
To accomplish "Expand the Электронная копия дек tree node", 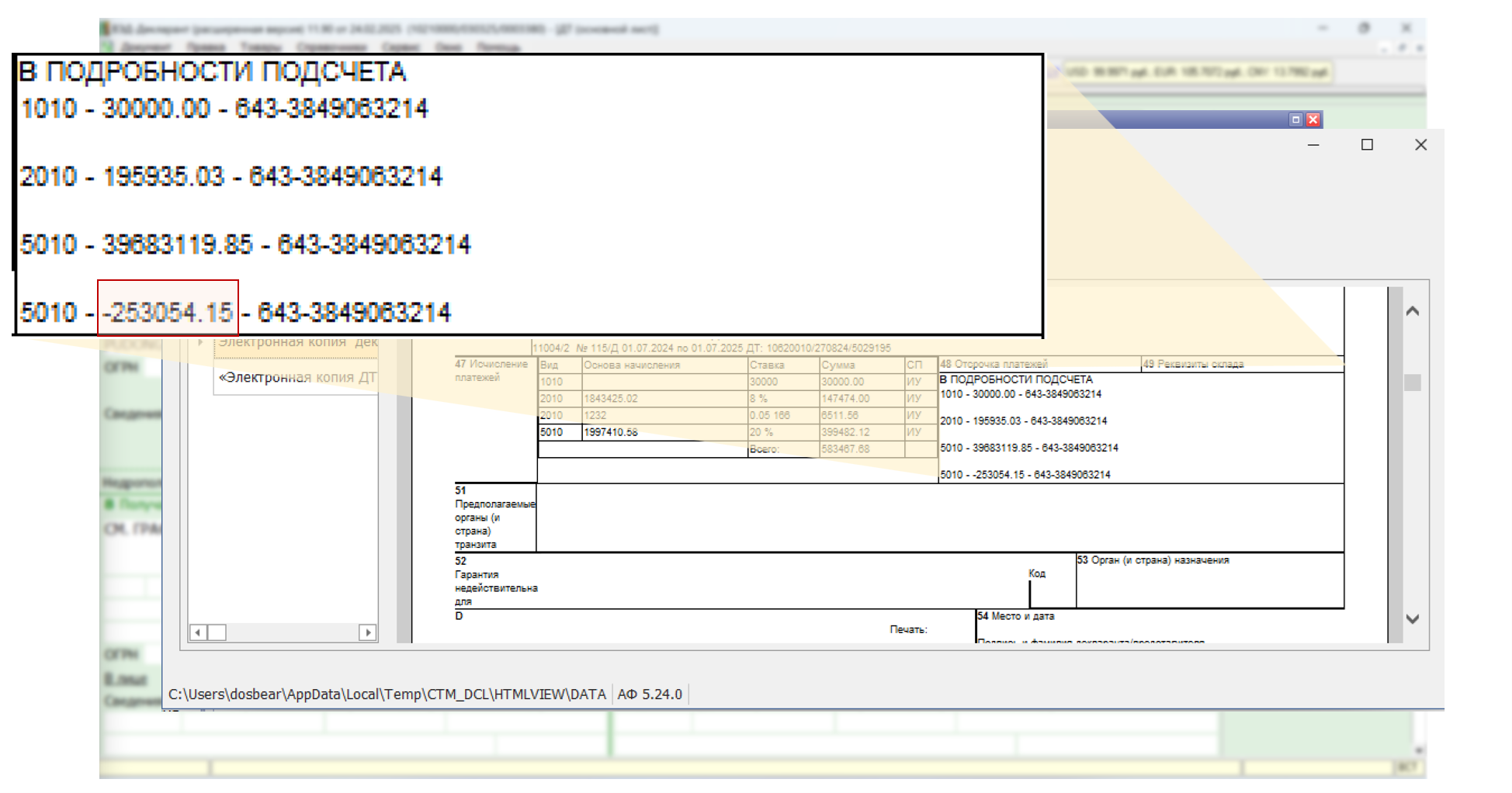I will pyautogui.click(x=201, y=342).
